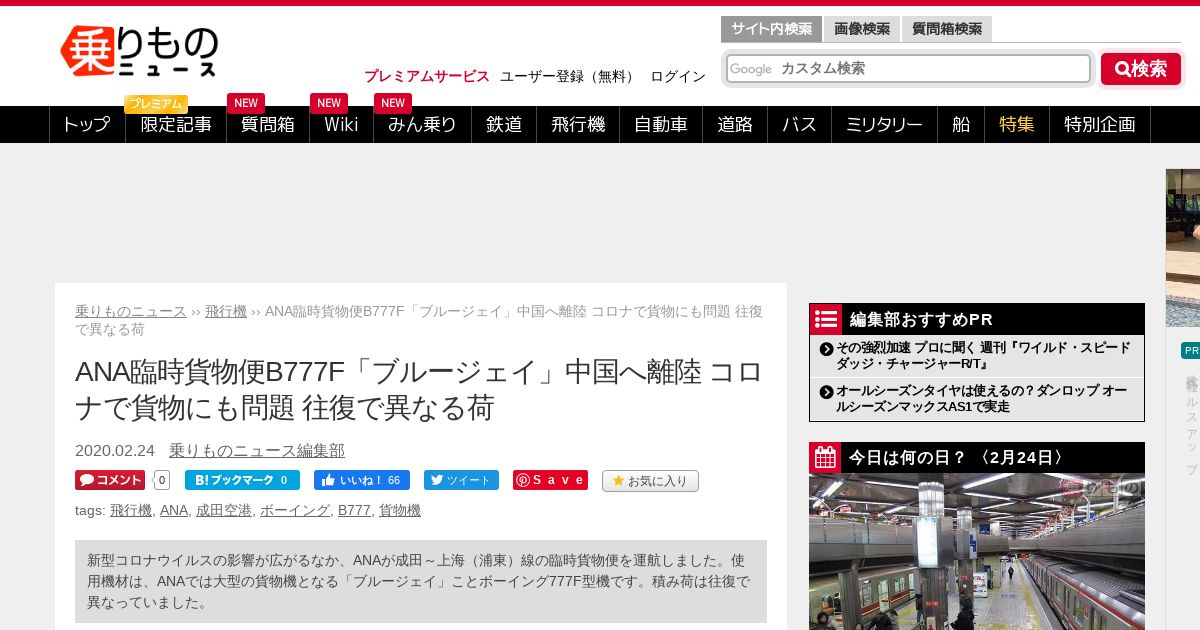
Task: Open the 鉄道 category
Action: click(504, 124)
